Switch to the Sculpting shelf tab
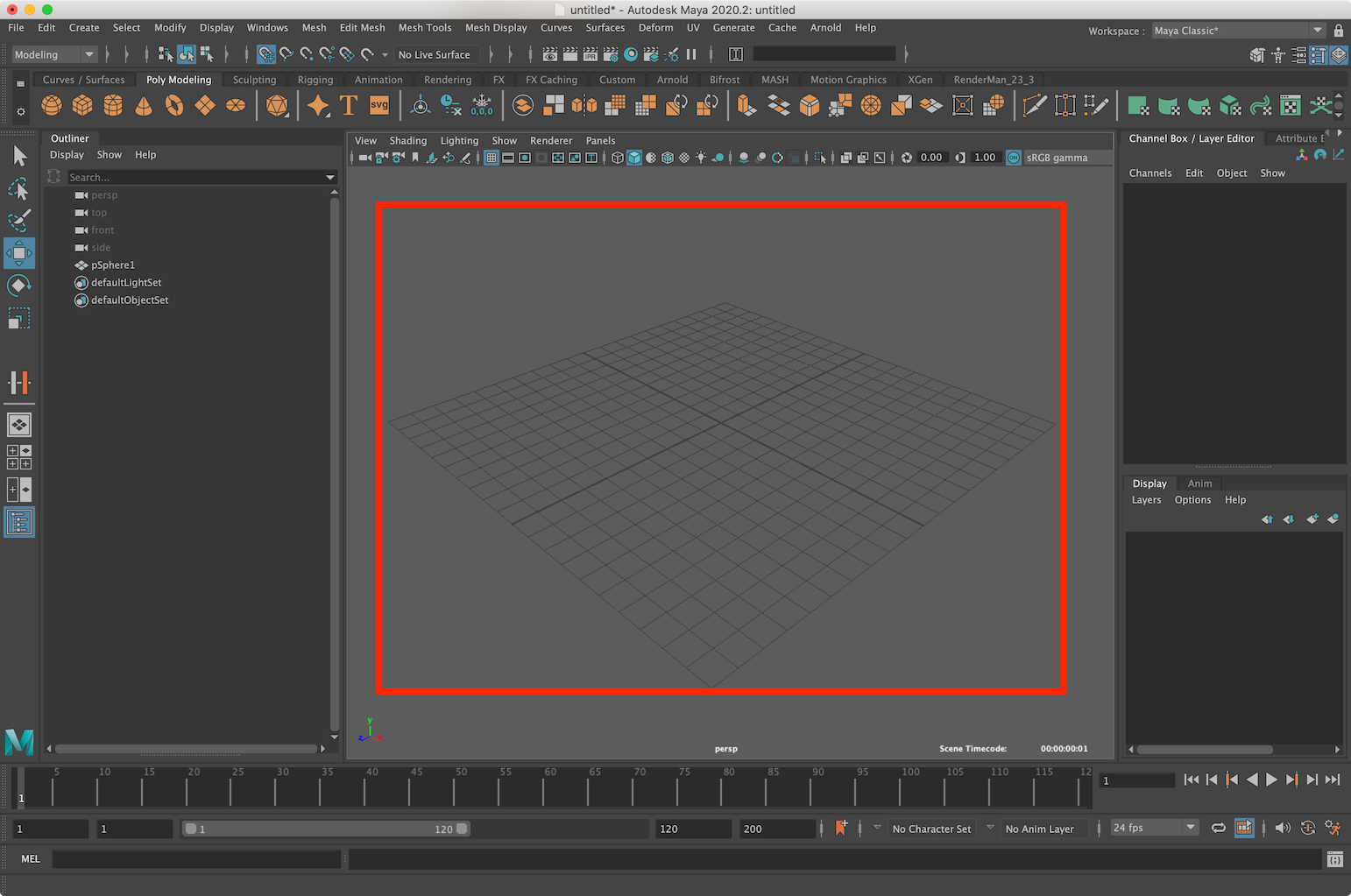Image resolution: width=1351 pixels, height=896 pixels. click(254, 80)
